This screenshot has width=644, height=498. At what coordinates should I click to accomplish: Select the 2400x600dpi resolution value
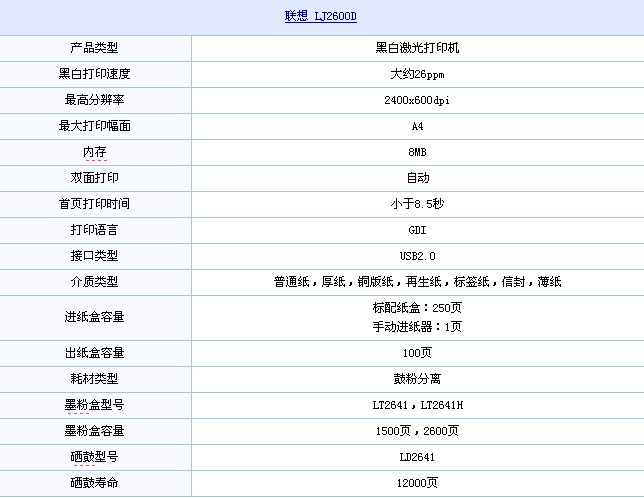tap(417, 100)
